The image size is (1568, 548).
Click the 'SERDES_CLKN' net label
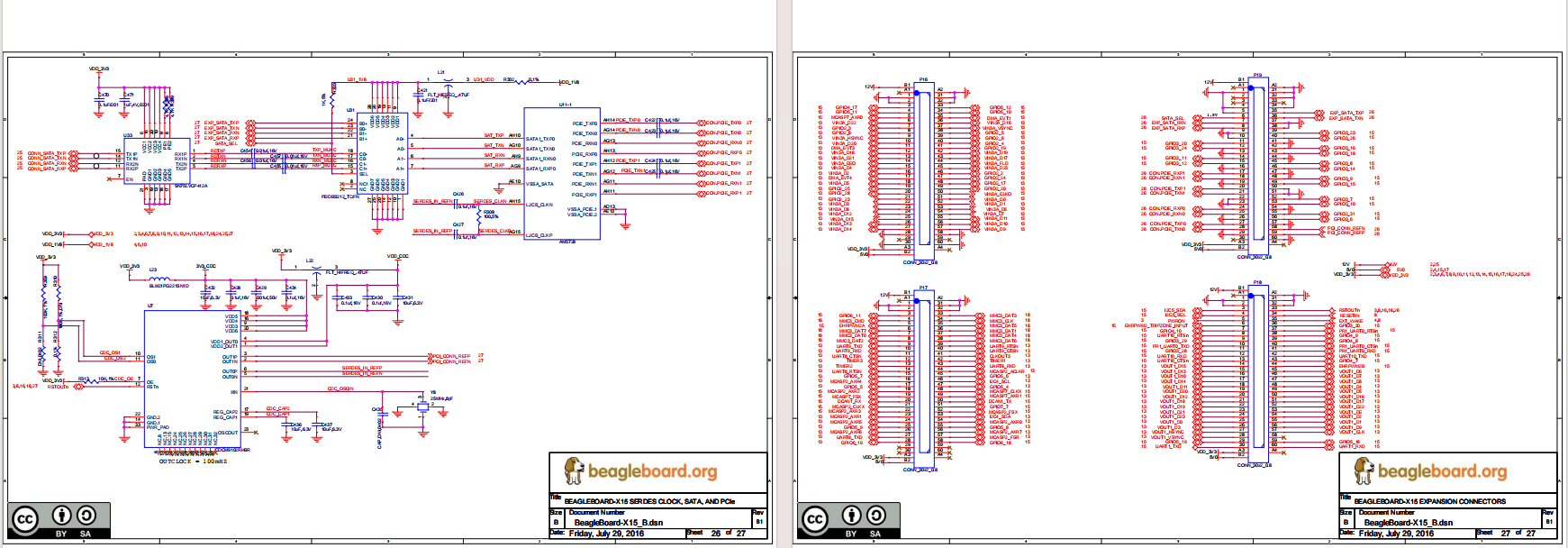pyautogui.click(x=490, y=202)
